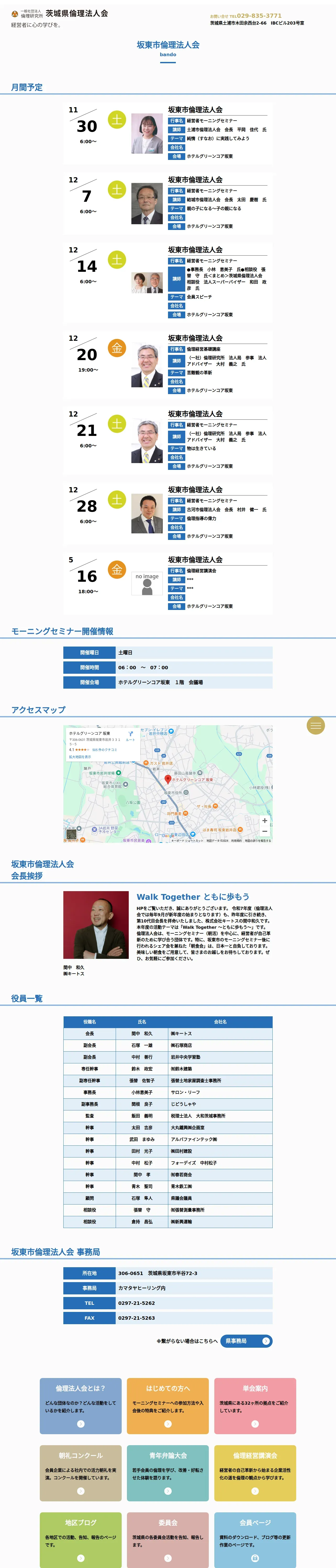Click the arrow in 委員会 card

tap(168, 1558)
